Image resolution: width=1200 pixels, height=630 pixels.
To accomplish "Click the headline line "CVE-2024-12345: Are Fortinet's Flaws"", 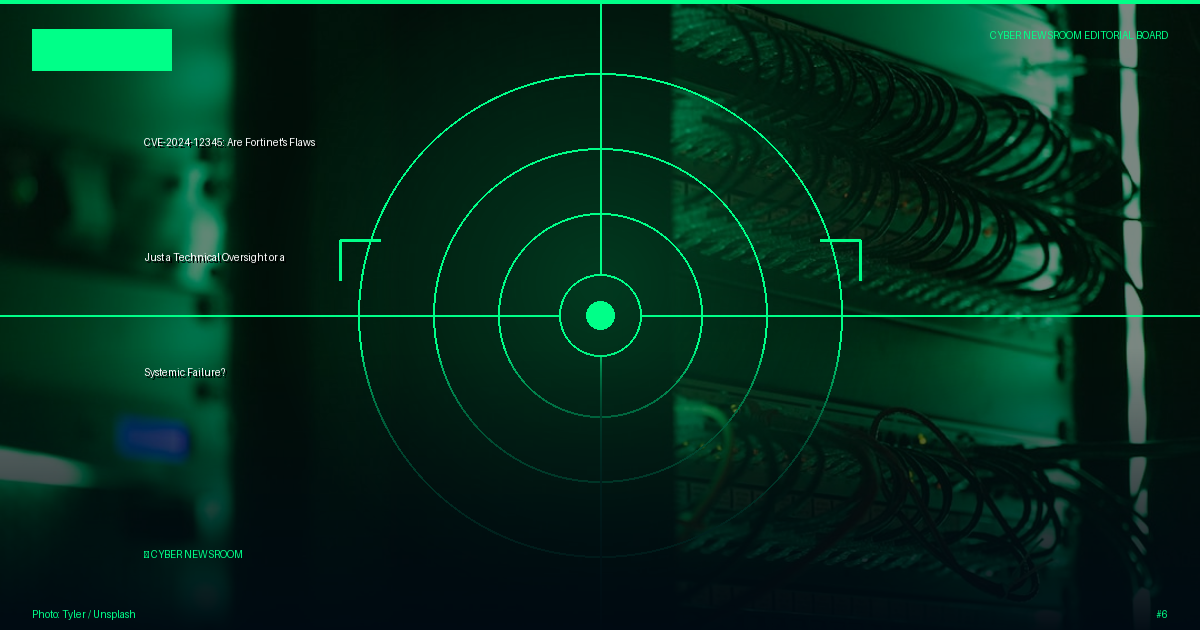I will point(229,142).
